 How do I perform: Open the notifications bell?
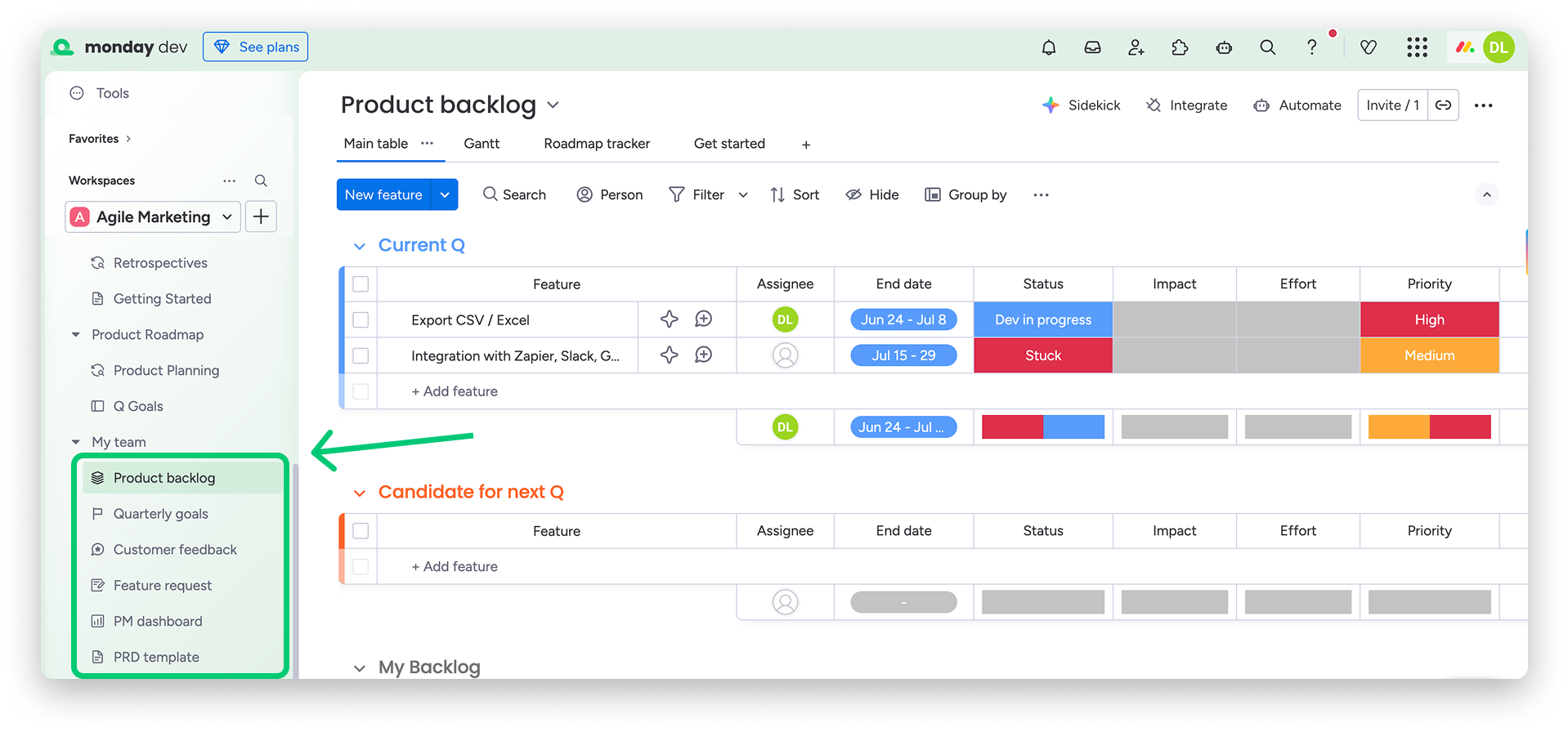tap(1049, 47)
